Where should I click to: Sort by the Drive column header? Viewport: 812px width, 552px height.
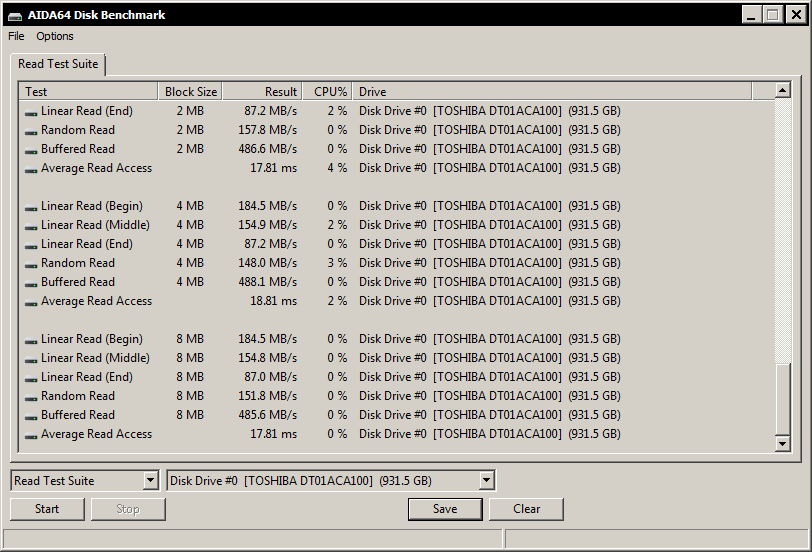click(552, 92)
